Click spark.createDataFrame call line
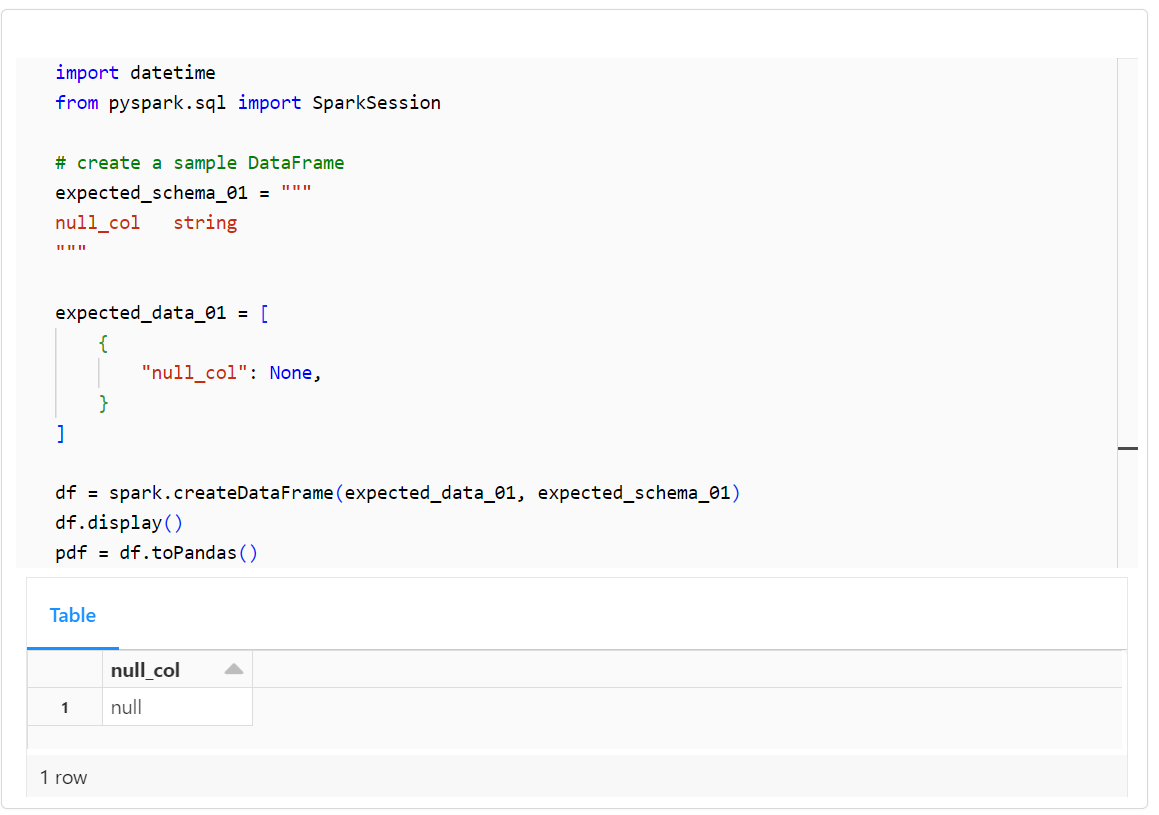The image size is (1159, 815). 398,493
